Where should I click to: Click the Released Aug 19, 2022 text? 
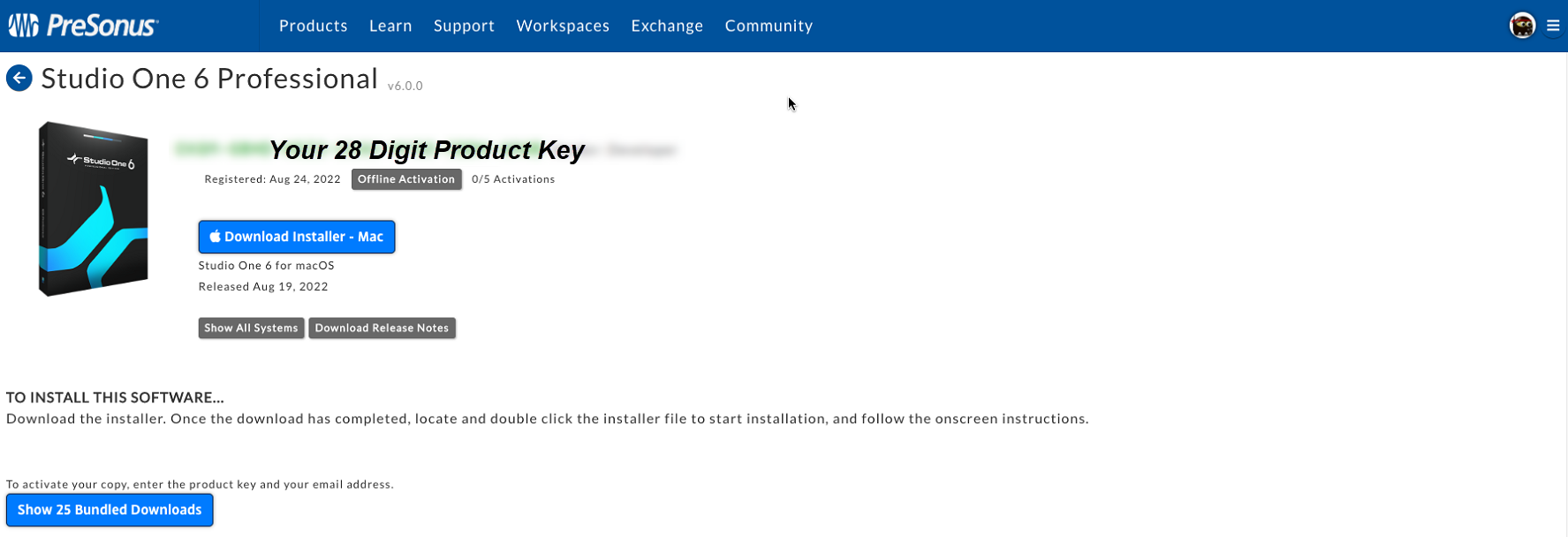(263, 286)
